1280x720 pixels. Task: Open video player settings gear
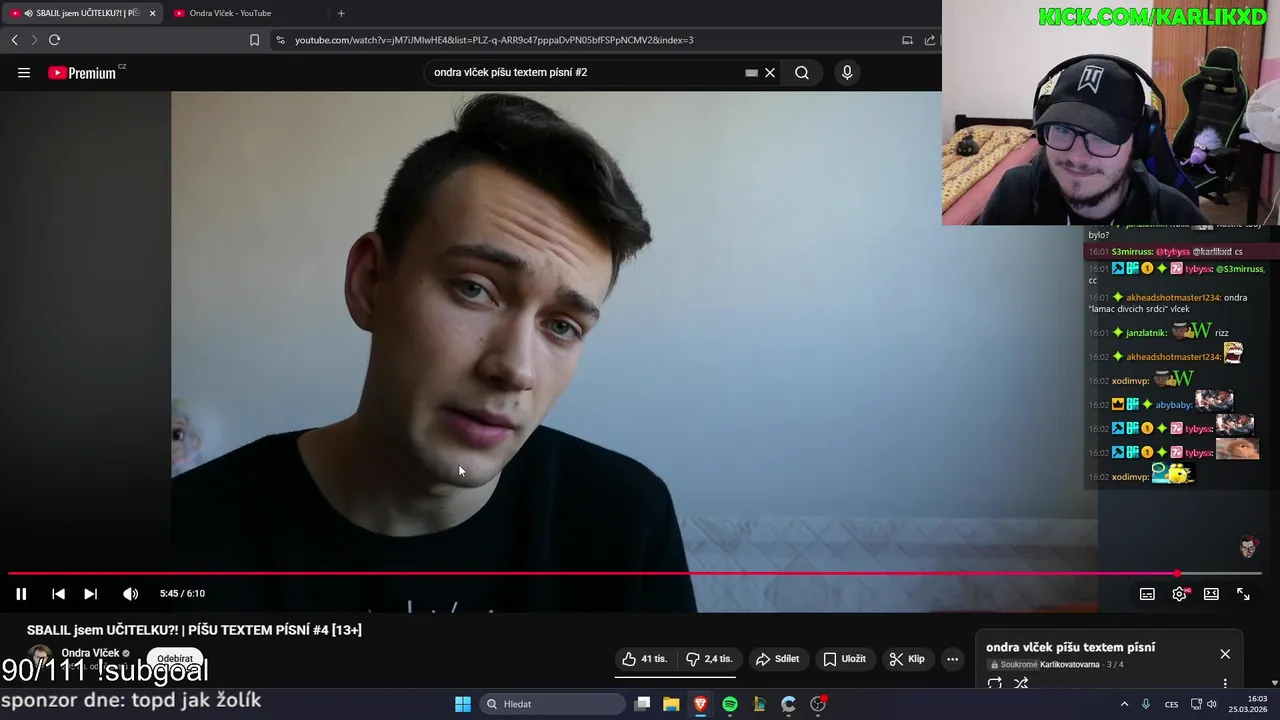(1180, 594)
